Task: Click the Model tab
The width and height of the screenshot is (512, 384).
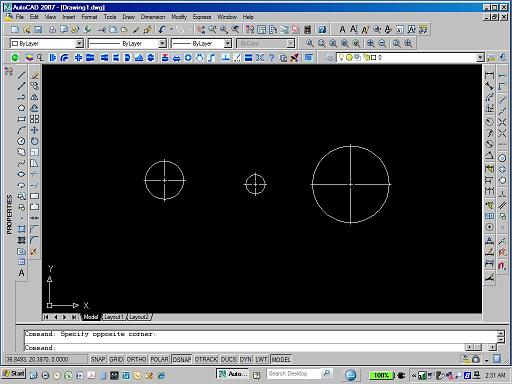Action: point(91,317)
